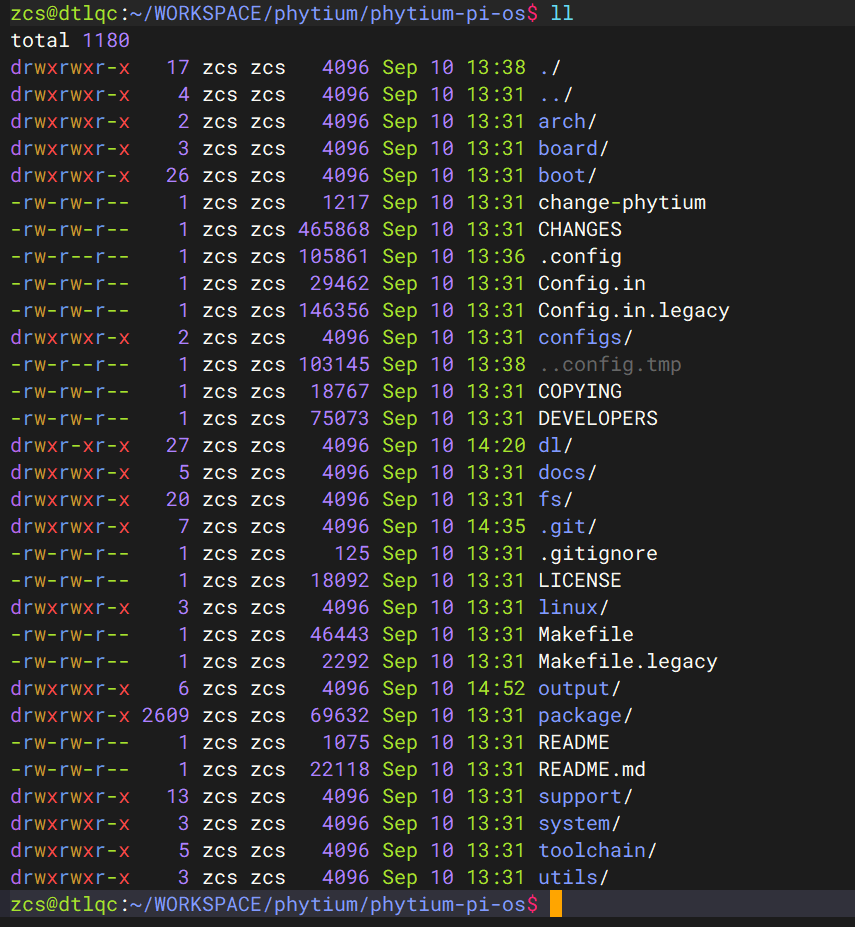Click the COPYING file name
Screen dimensions: 855x927
580,391
